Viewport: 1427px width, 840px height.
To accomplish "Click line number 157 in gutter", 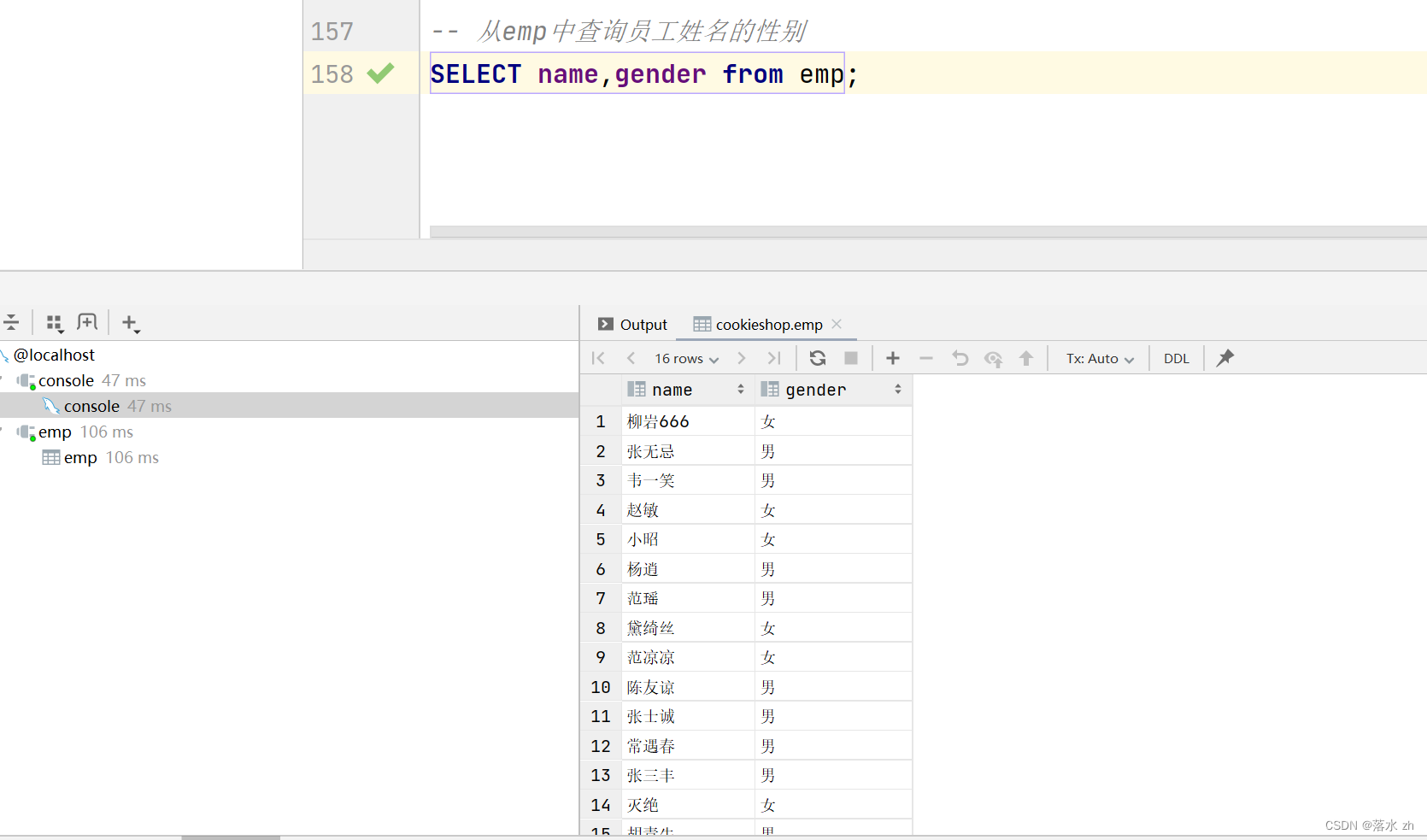I will (332, 32).
